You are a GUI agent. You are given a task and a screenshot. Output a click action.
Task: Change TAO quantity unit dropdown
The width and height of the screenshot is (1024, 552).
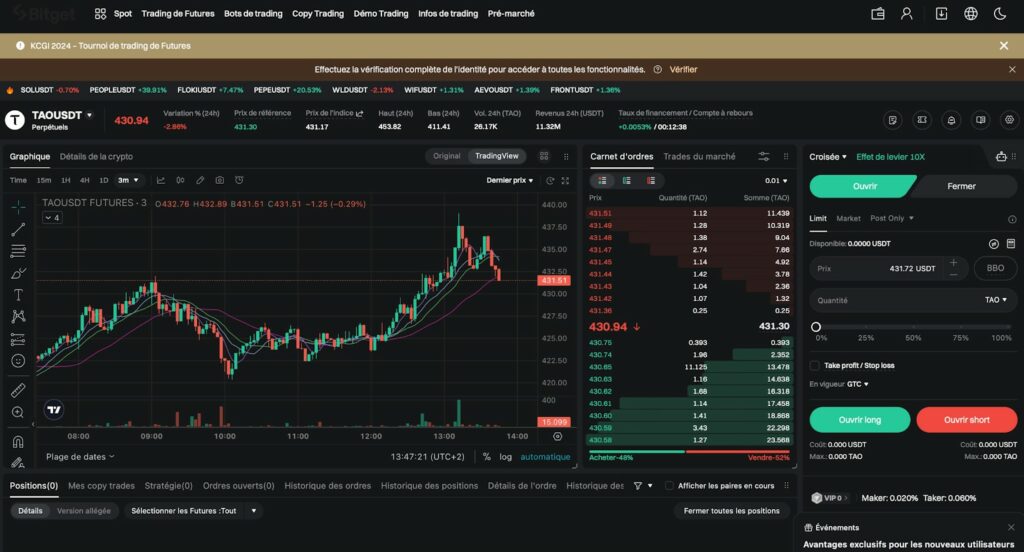coord(996,300)
